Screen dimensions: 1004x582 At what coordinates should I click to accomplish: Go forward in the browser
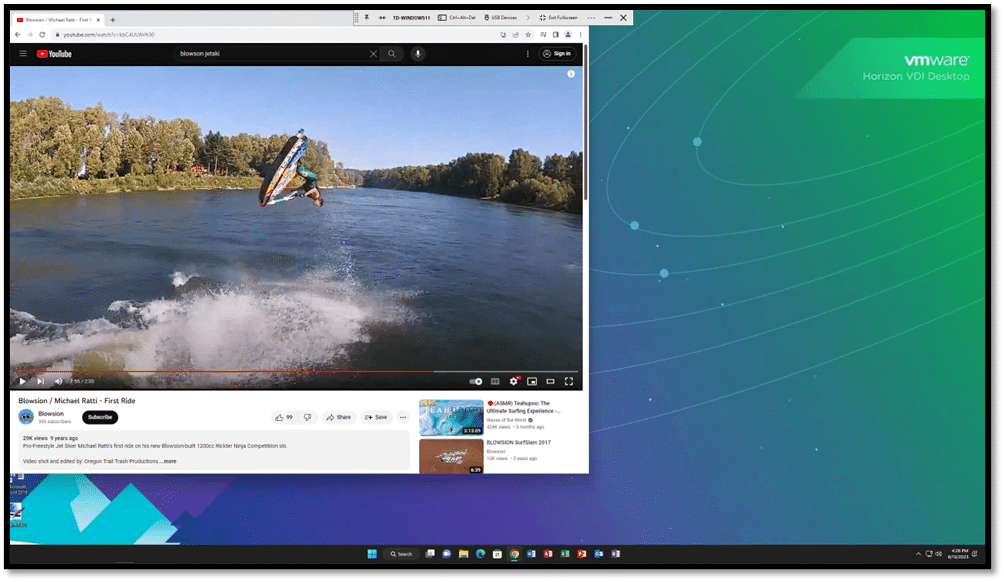29,35
